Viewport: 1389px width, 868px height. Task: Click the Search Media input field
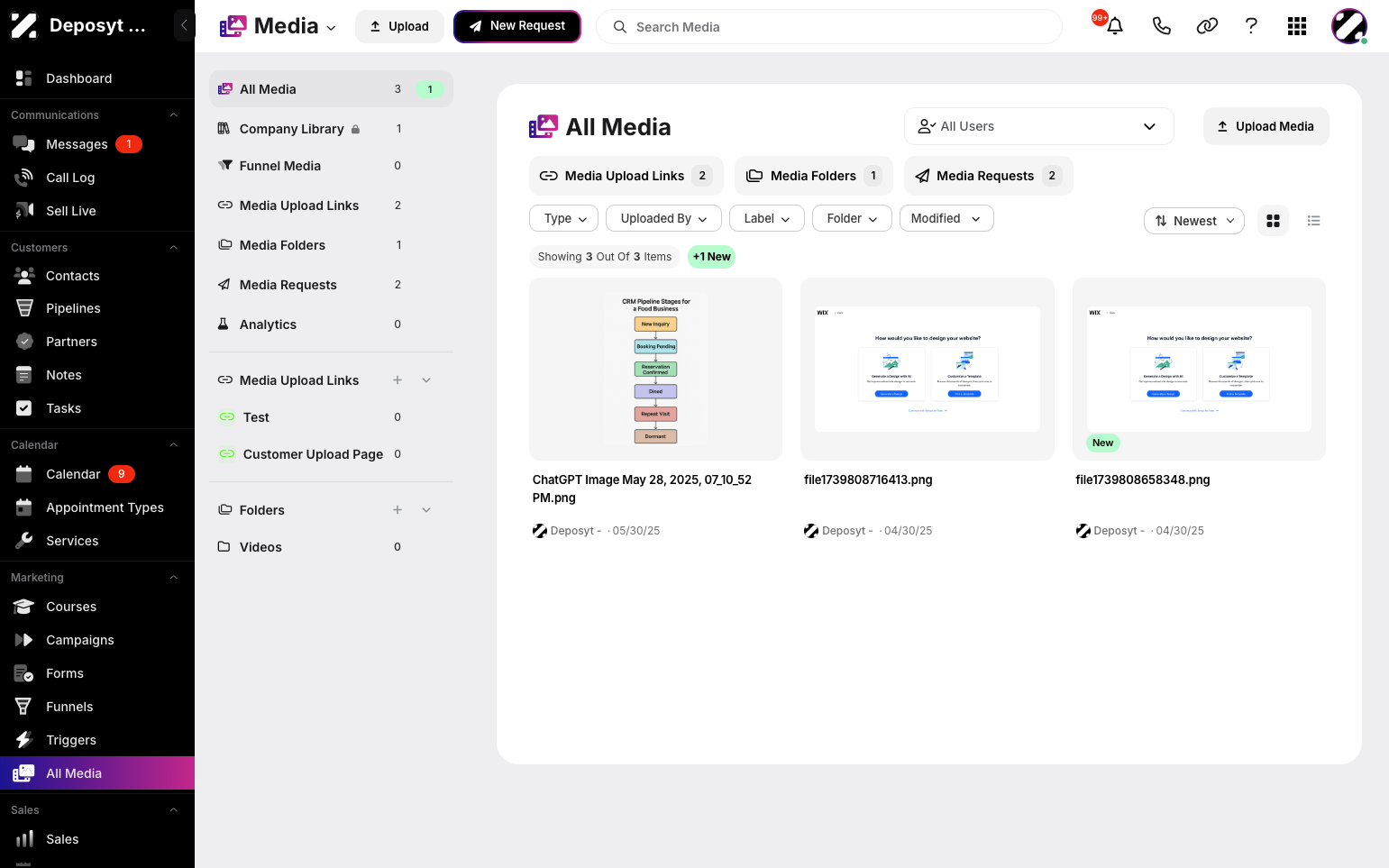(x=829, y=27)
